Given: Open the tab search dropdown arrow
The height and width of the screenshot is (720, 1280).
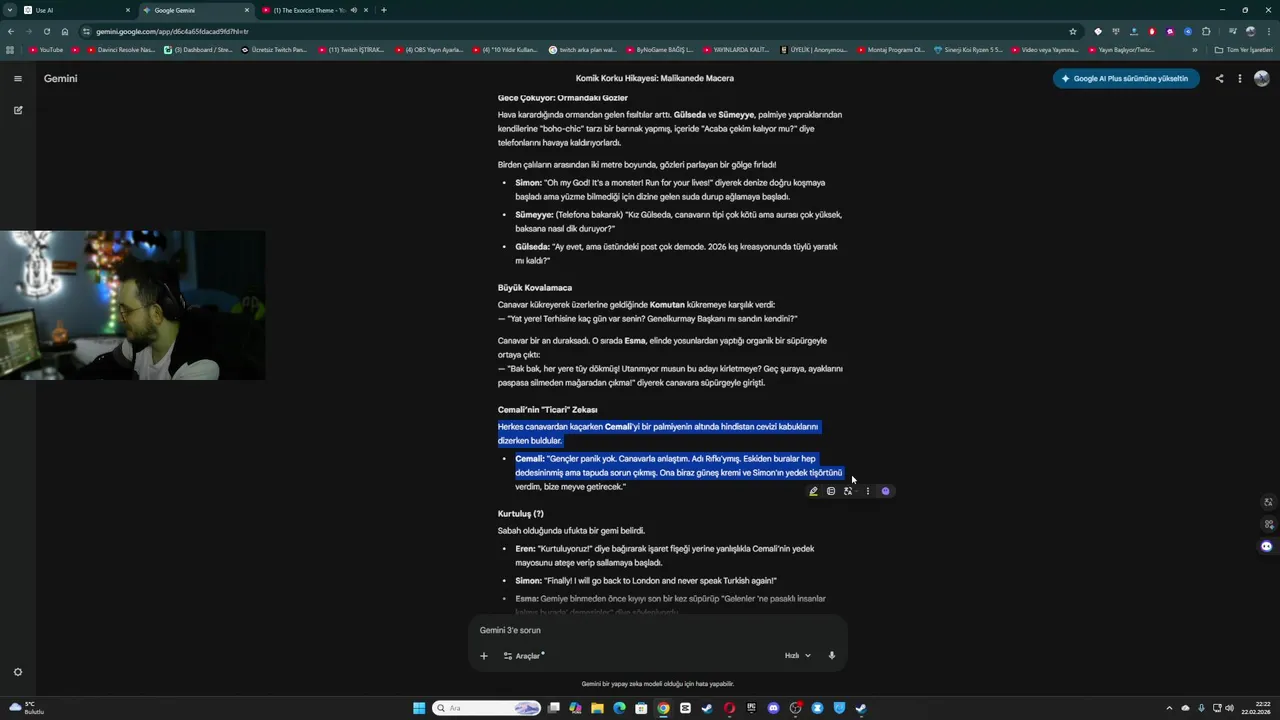Looking at the screenshot, I should tap(10, 10).
